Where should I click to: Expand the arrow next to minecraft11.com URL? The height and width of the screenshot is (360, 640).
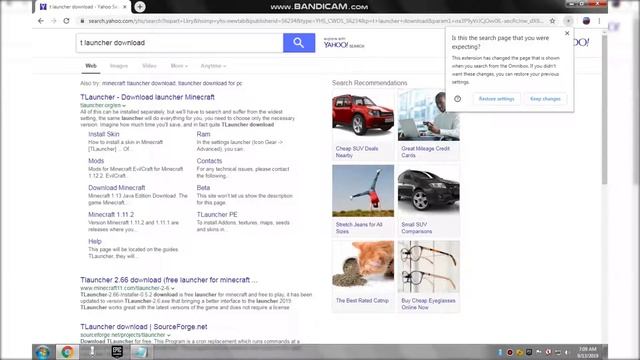[x=173, y=288]
